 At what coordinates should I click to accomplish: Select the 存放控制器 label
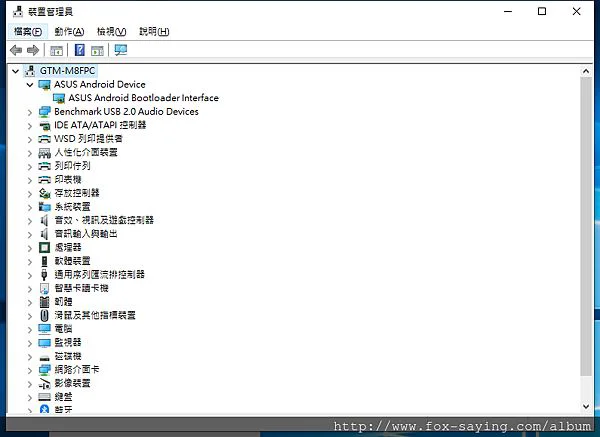tap(77, 193)
